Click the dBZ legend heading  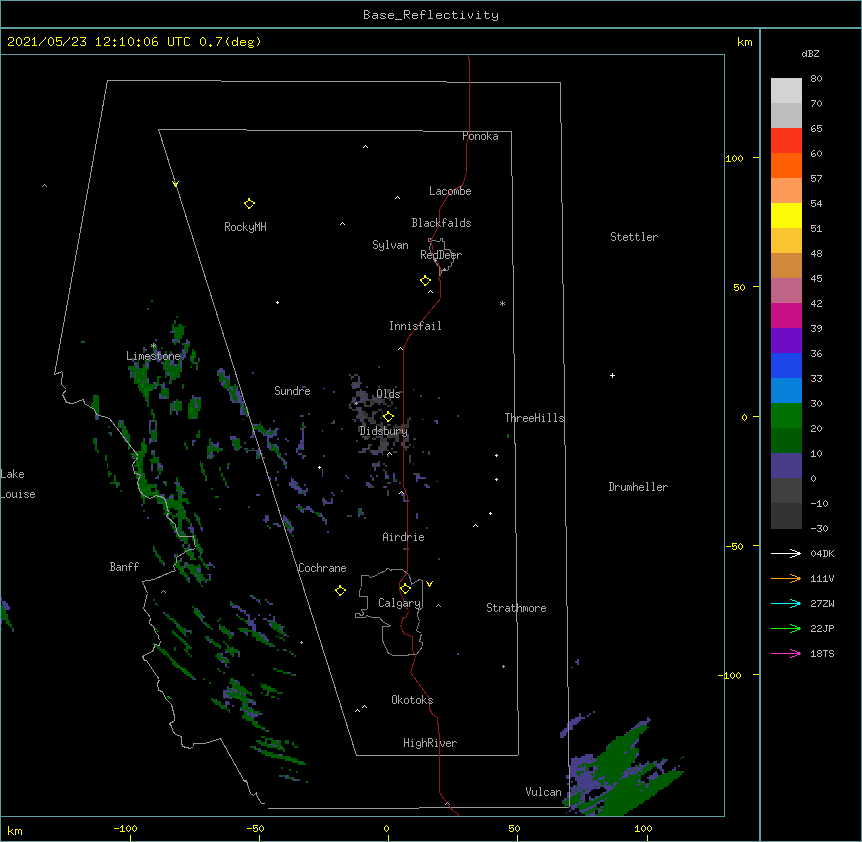810,53
